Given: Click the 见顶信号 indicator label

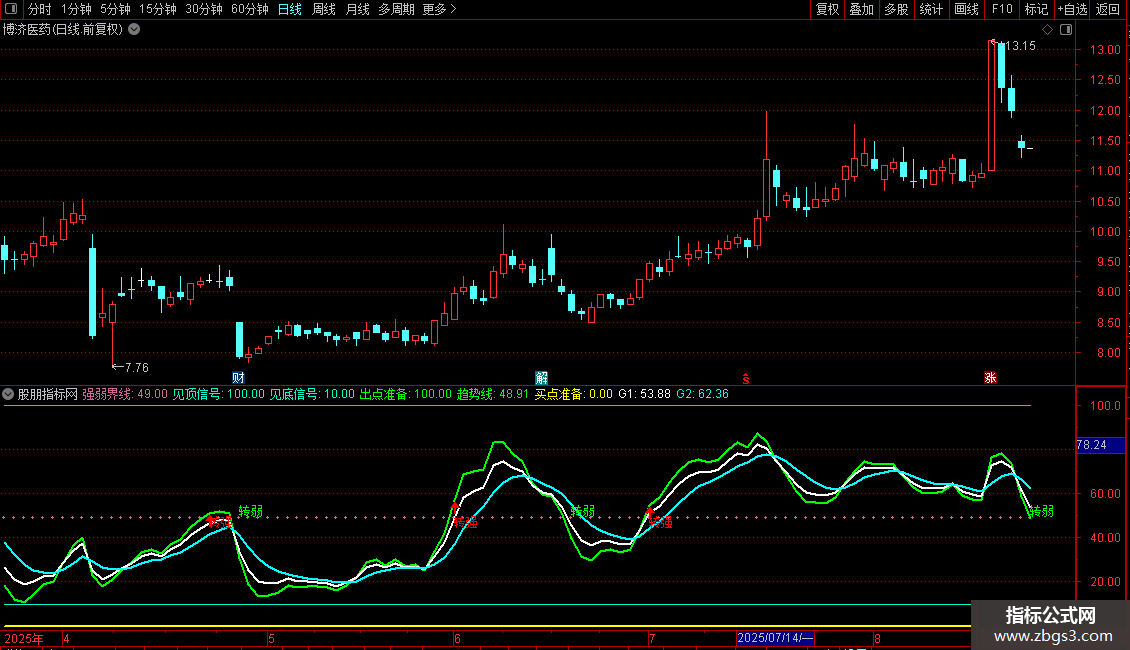Looking at the screenshot, I should 218,394.
